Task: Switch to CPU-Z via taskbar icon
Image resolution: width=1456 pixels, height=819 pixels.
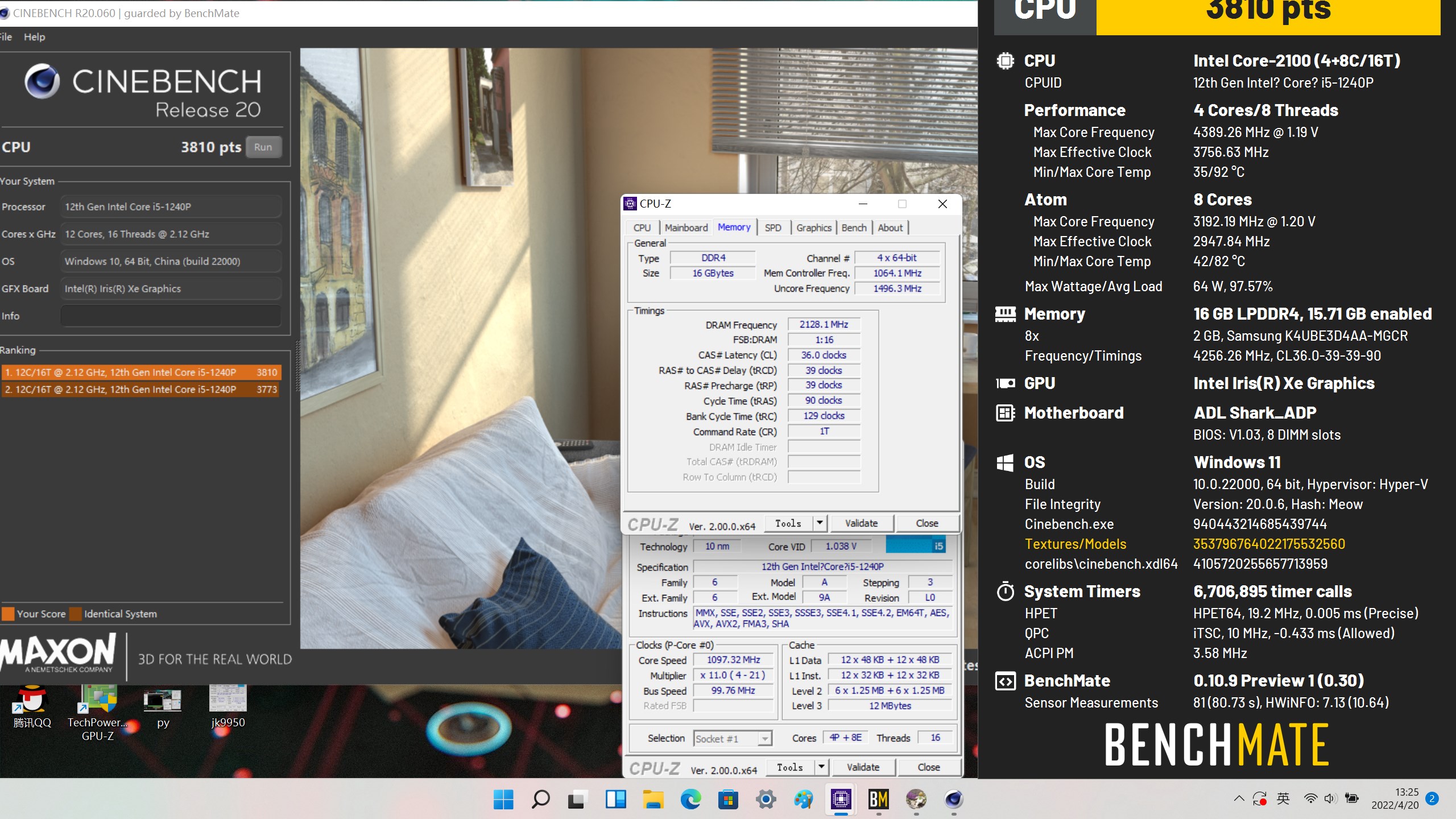Action: [x=841, y=800]
